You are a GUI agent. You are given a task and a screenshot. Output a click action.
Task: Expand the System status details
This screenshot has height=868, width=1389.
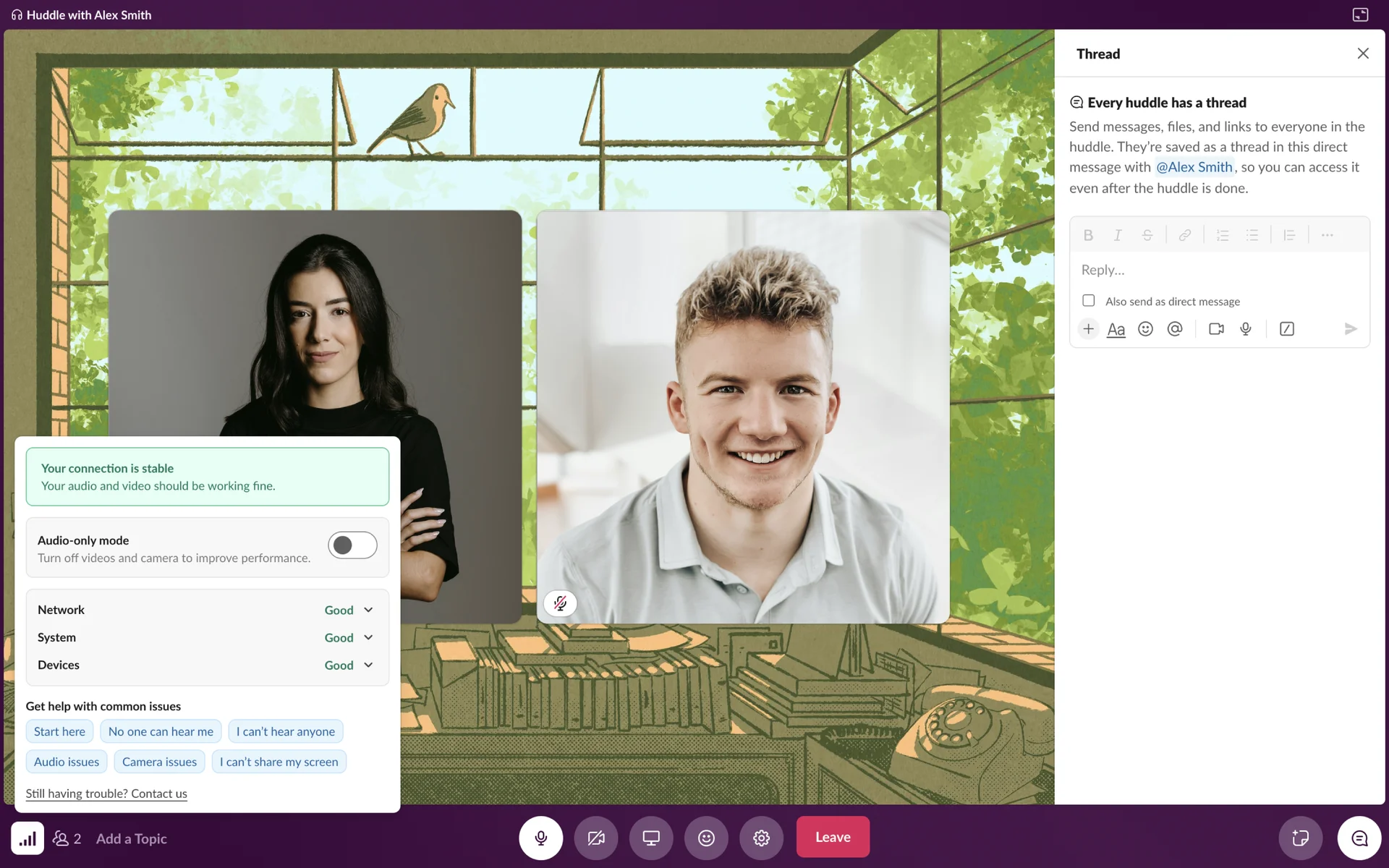(368, 637)
